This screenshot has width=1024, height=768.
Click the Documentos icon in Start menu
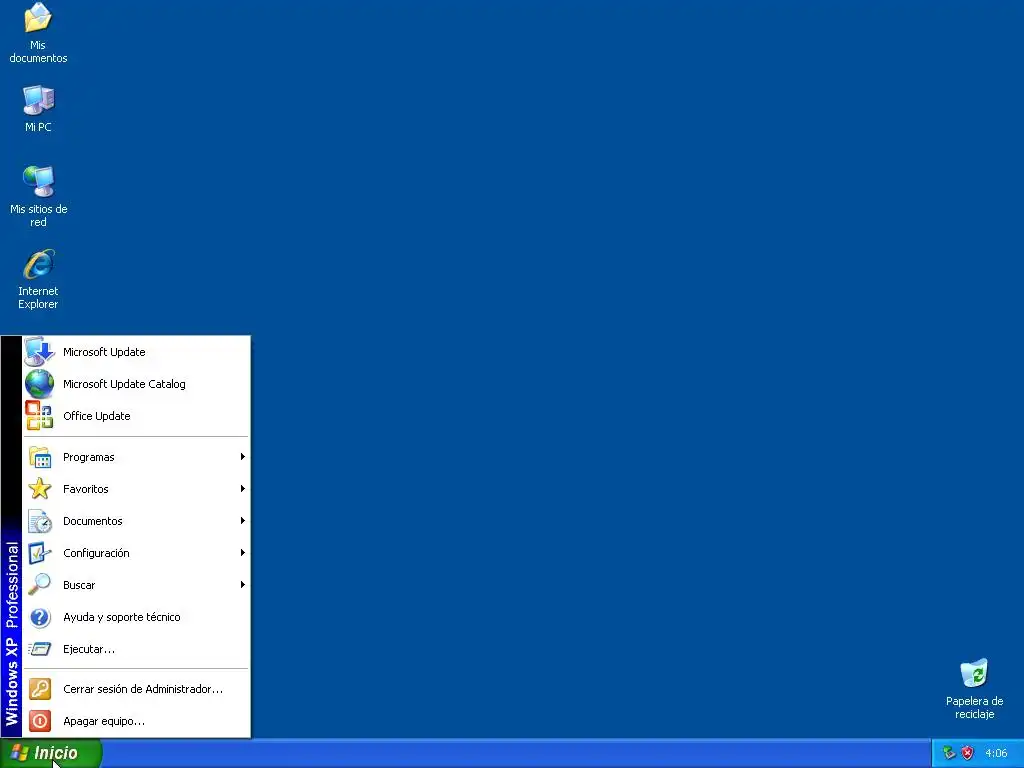[40, 520]
